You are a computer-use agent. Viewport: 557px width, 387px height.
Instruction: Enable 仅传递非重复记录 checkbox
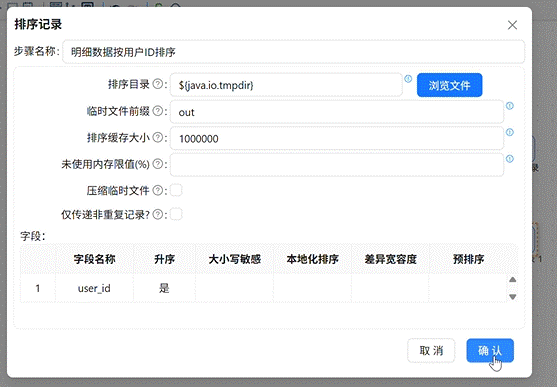176,214
